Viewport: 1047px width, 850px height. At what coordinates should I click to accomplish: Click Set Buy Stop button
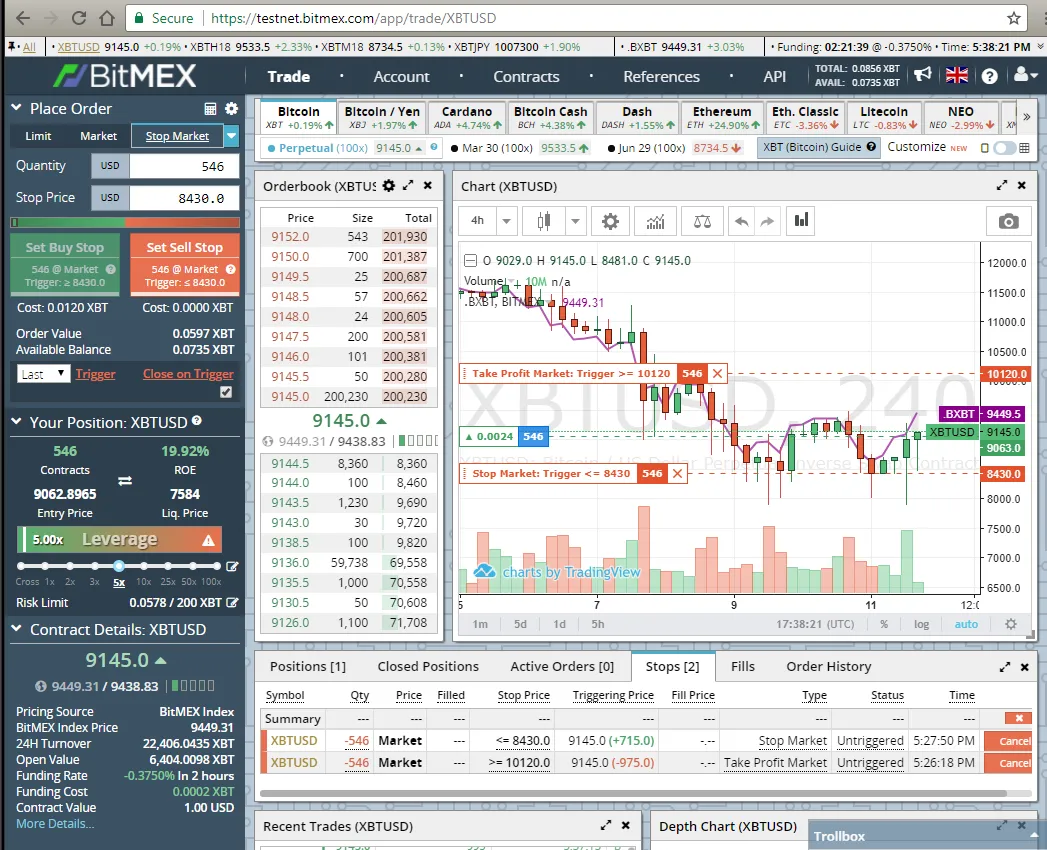coord(65,264)
